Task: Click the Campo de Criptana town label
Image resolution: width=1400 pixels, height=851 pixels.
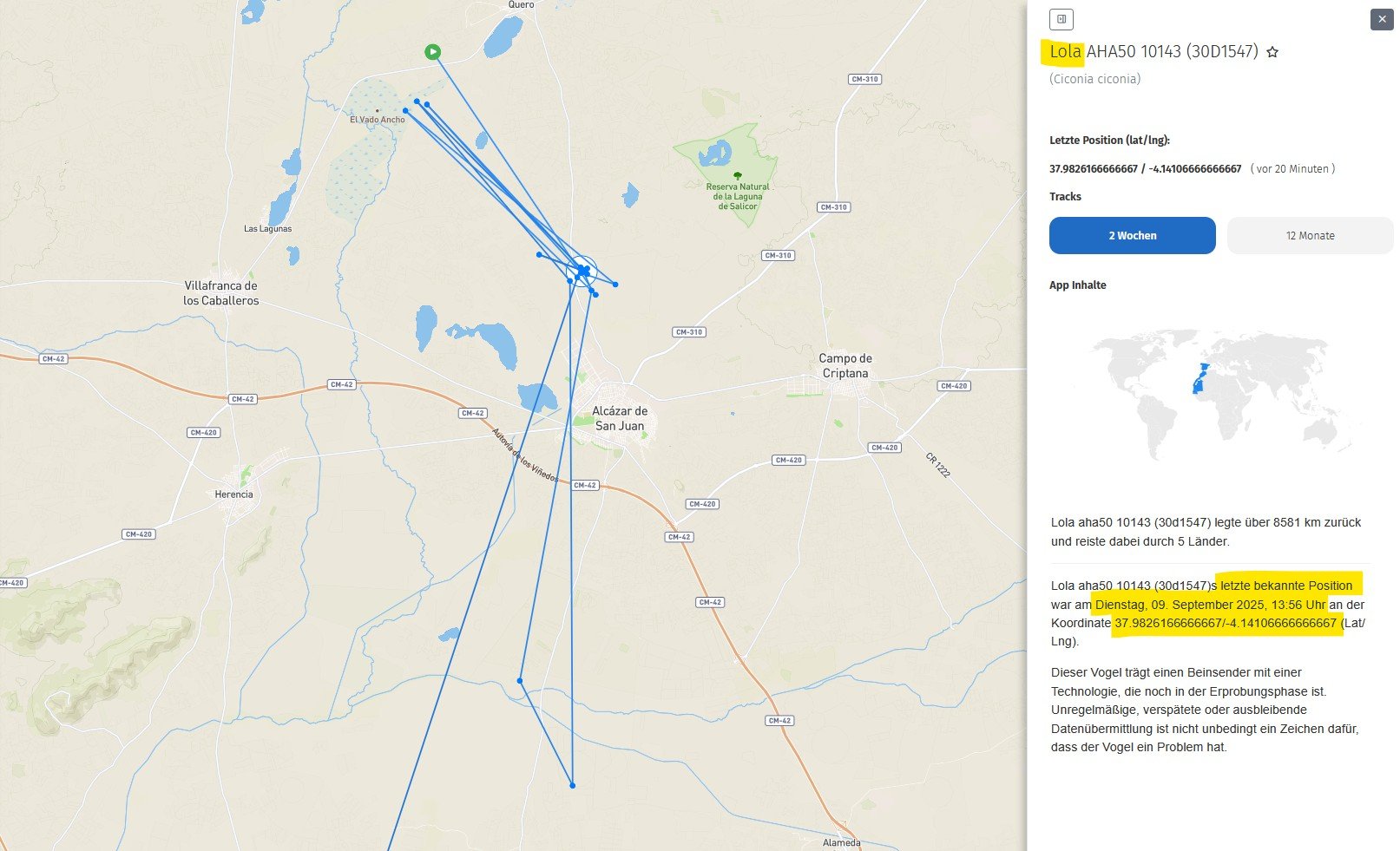Action: point(845,365)
